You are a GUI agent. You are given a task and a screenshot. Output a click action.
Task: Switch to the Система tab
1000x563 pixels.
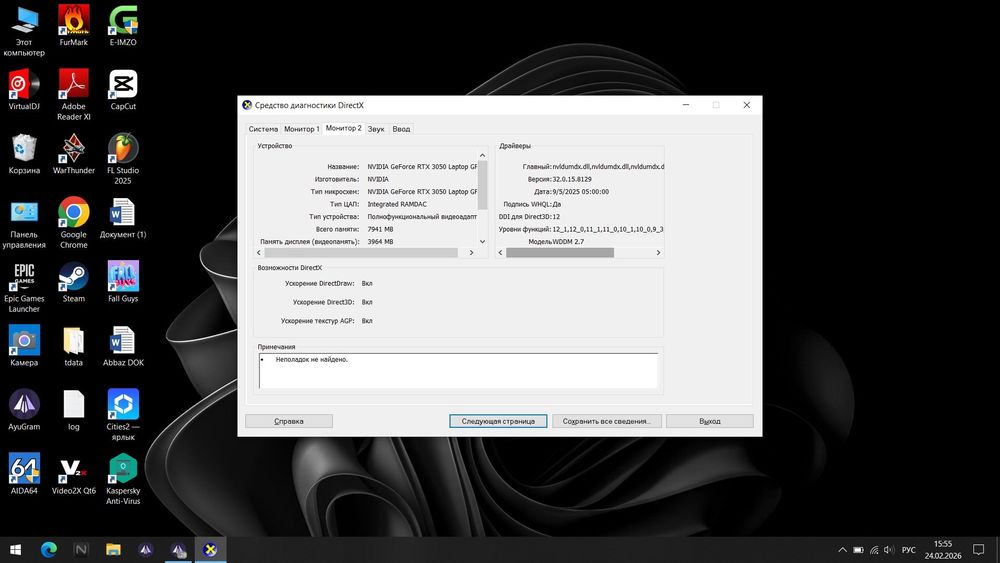tap(263, 129)
